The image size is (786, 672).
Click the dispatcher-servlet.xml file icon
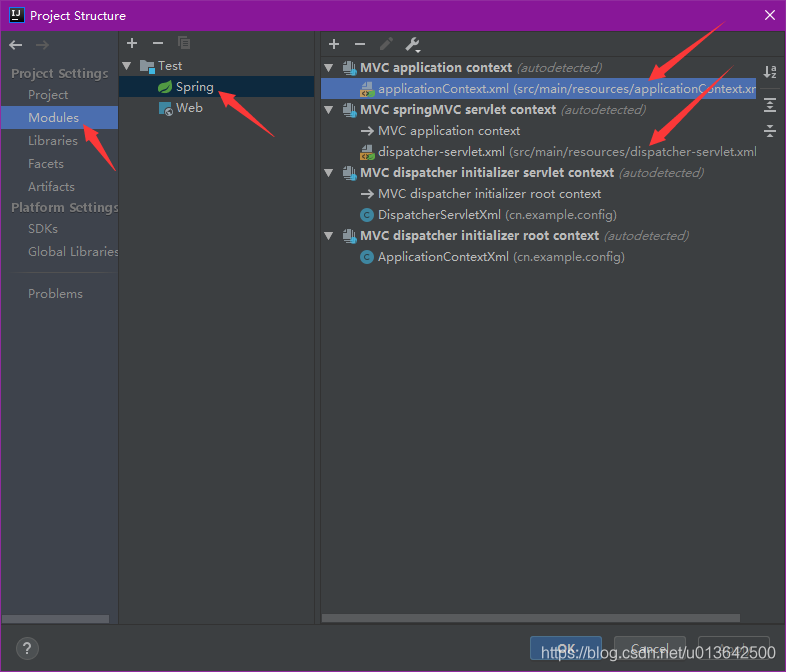click(367, 152)
